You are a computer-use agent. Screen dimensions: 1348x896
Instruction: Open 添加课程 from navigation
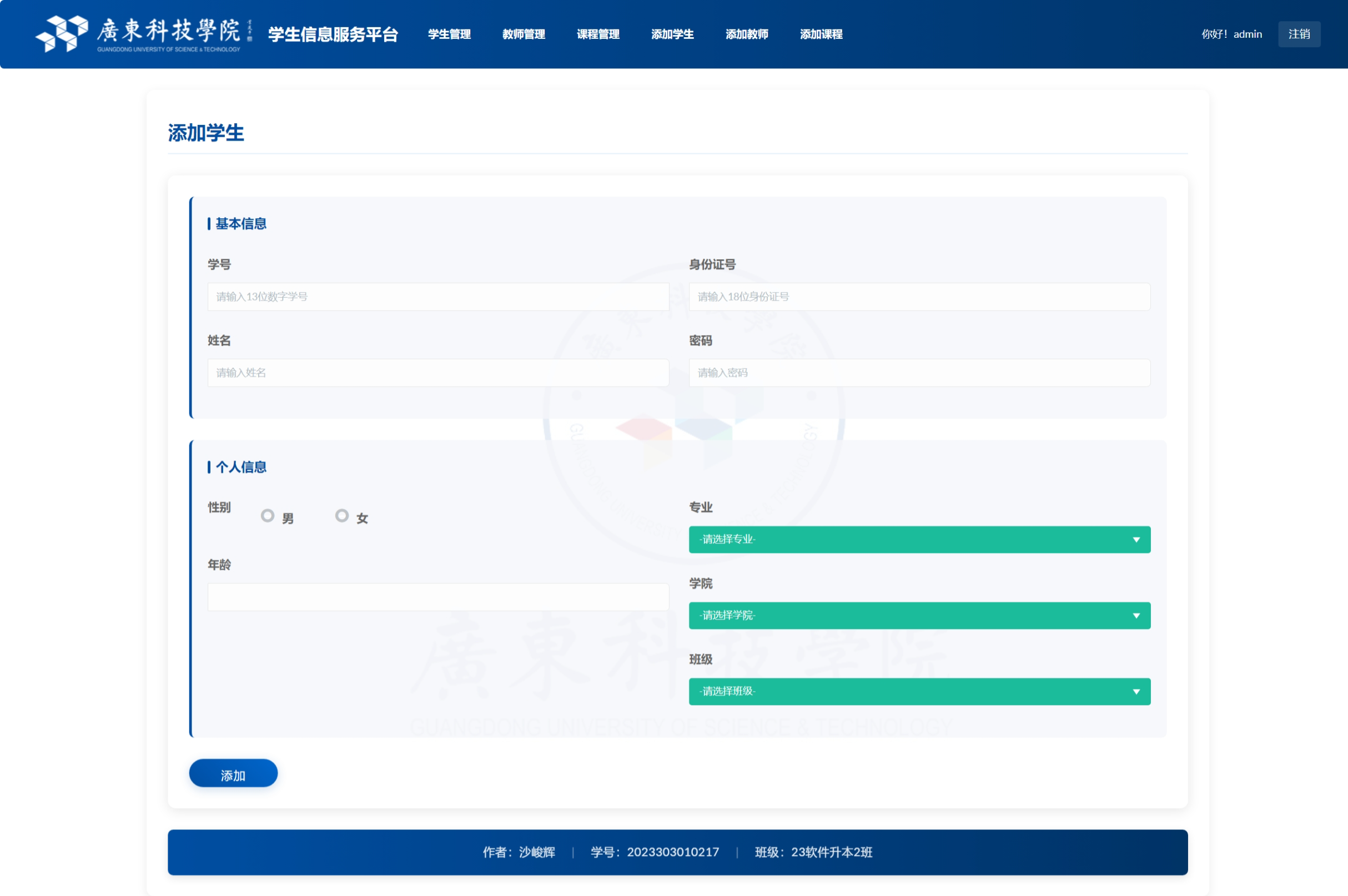821,34
